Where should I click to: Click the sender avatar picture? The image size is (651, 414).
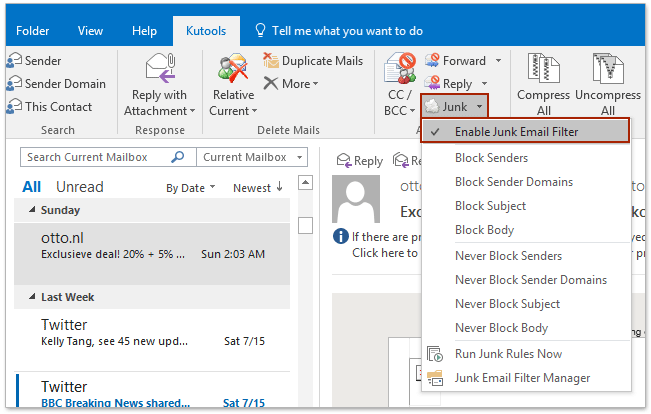[356, 199]
